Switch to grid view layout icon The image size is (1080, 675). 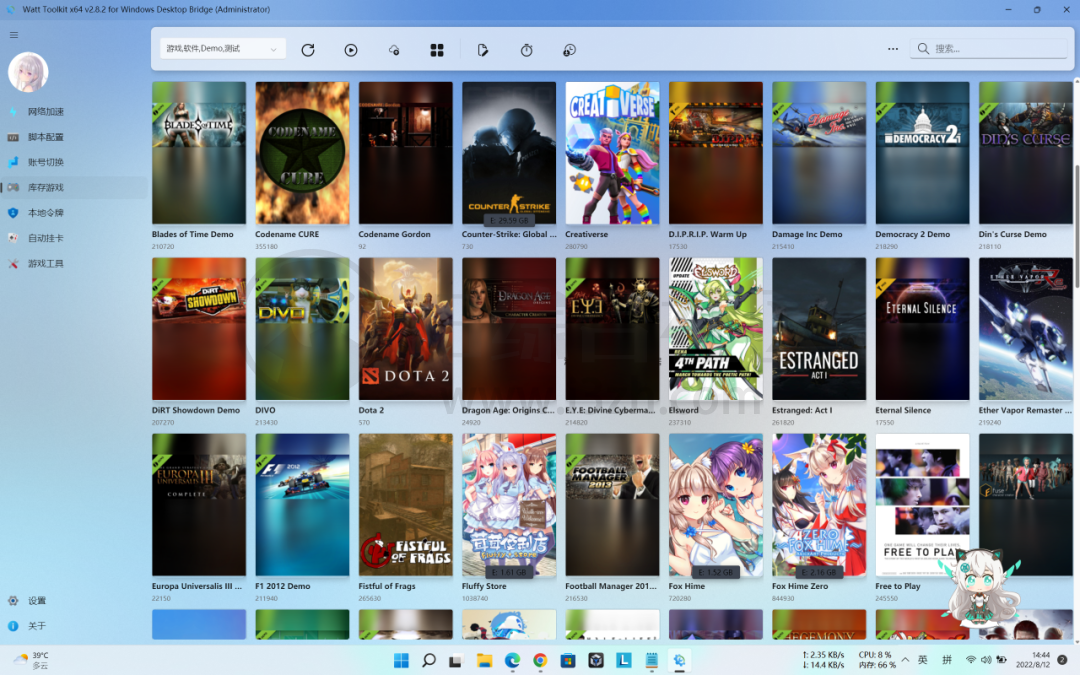coord(437,50)
